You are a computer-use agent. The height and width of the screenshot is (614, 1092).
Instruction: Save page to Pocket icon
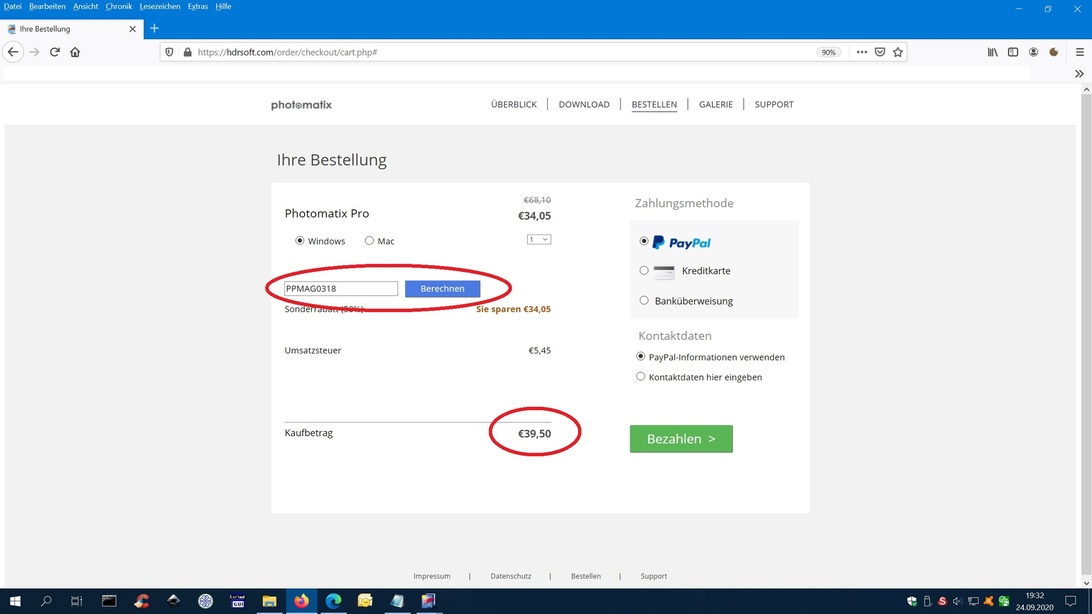coord(880,52)
